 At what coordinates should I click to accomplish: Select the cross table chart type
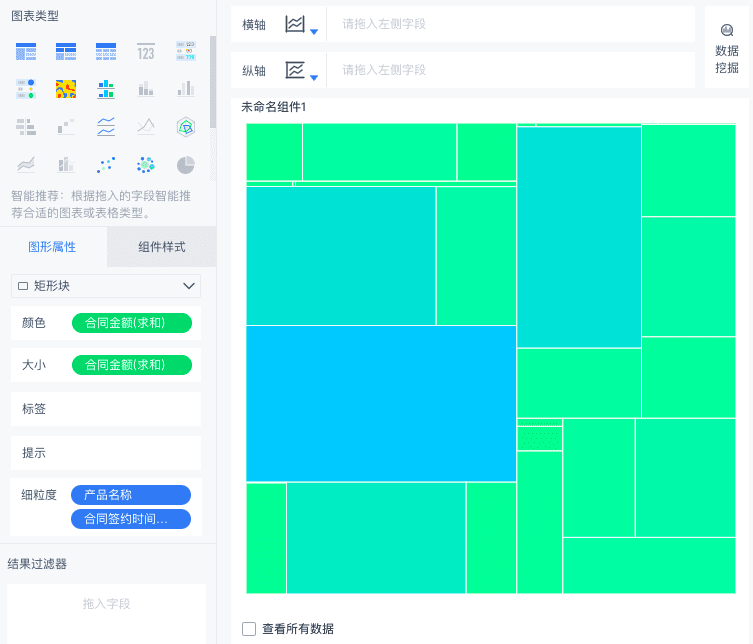[x=66, y=51]
